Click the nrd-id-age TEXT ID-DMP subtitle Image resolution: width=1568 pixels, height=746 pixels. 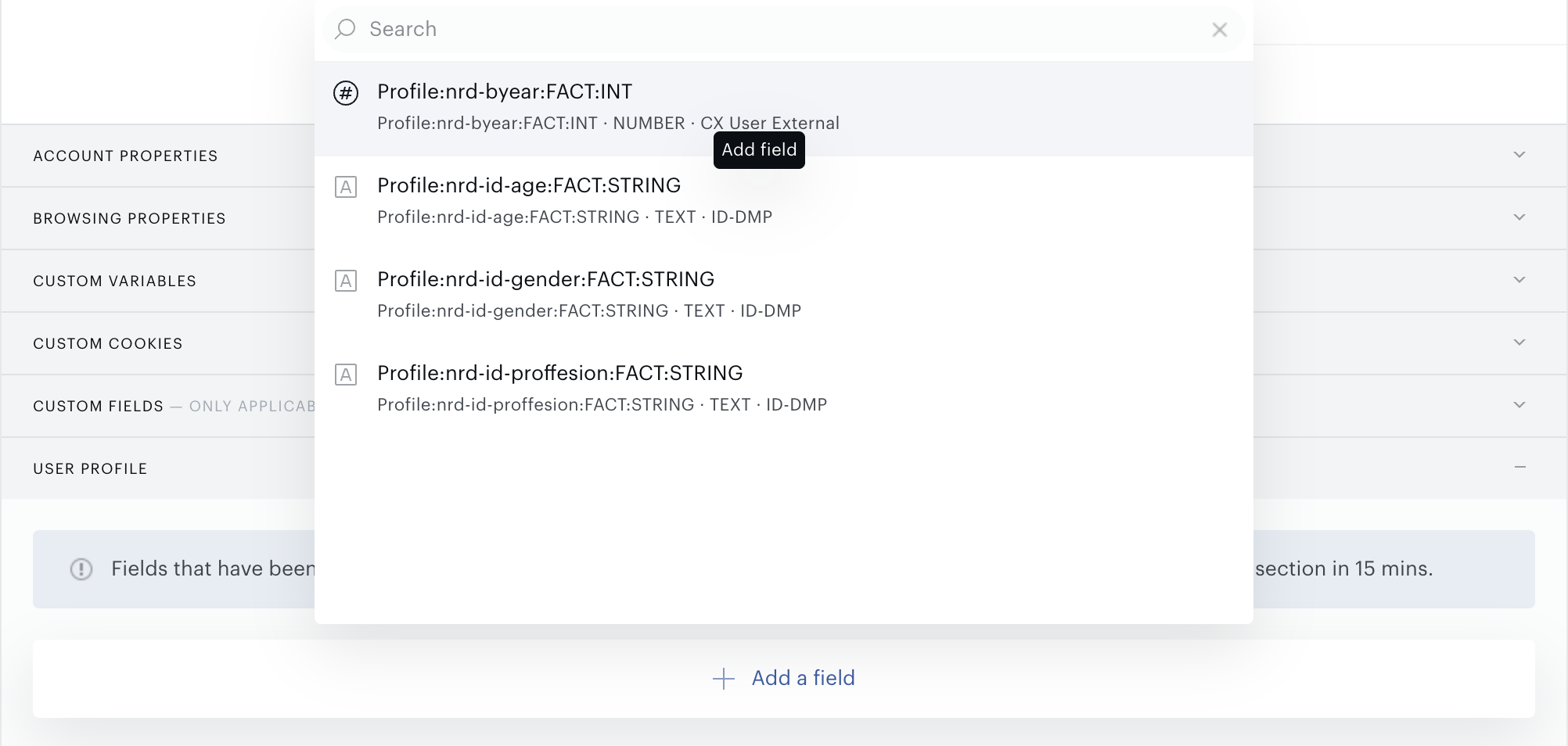575,217
